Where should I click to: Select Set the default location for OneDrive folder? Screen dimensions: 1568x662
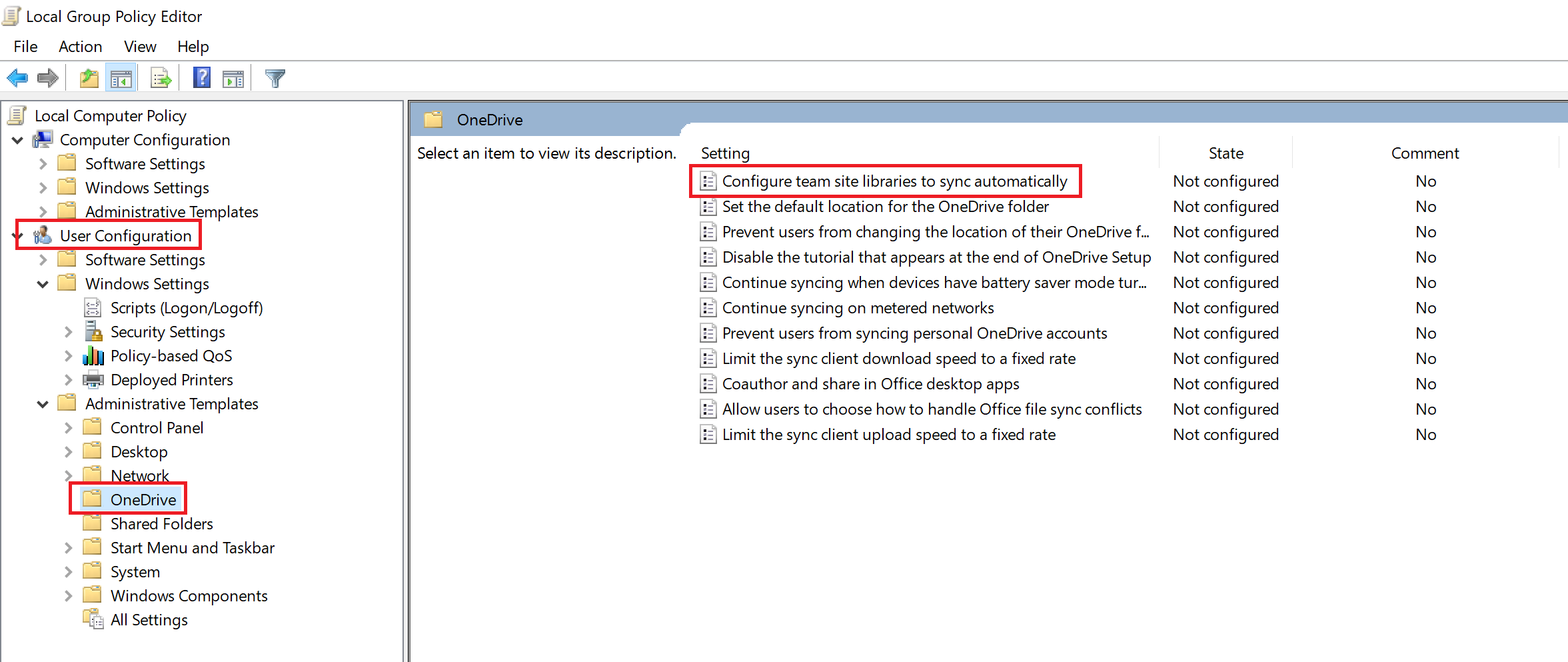(886, 207)
